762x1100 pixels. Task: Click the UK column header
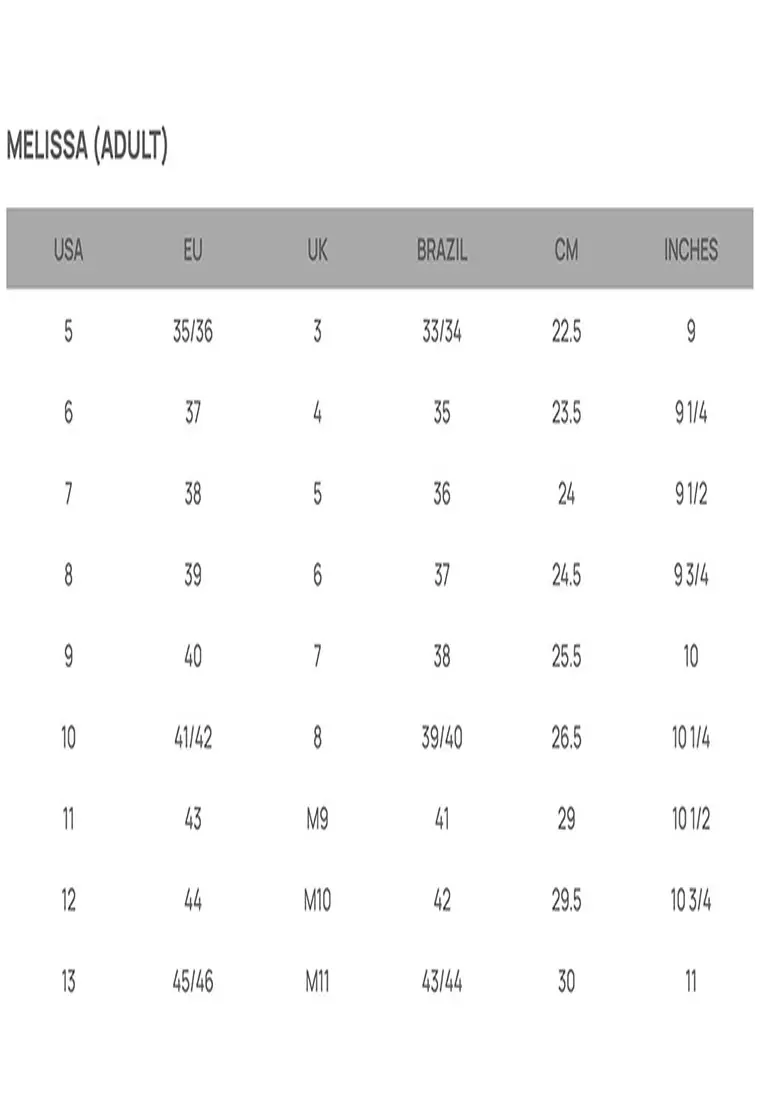coord(317,250)
